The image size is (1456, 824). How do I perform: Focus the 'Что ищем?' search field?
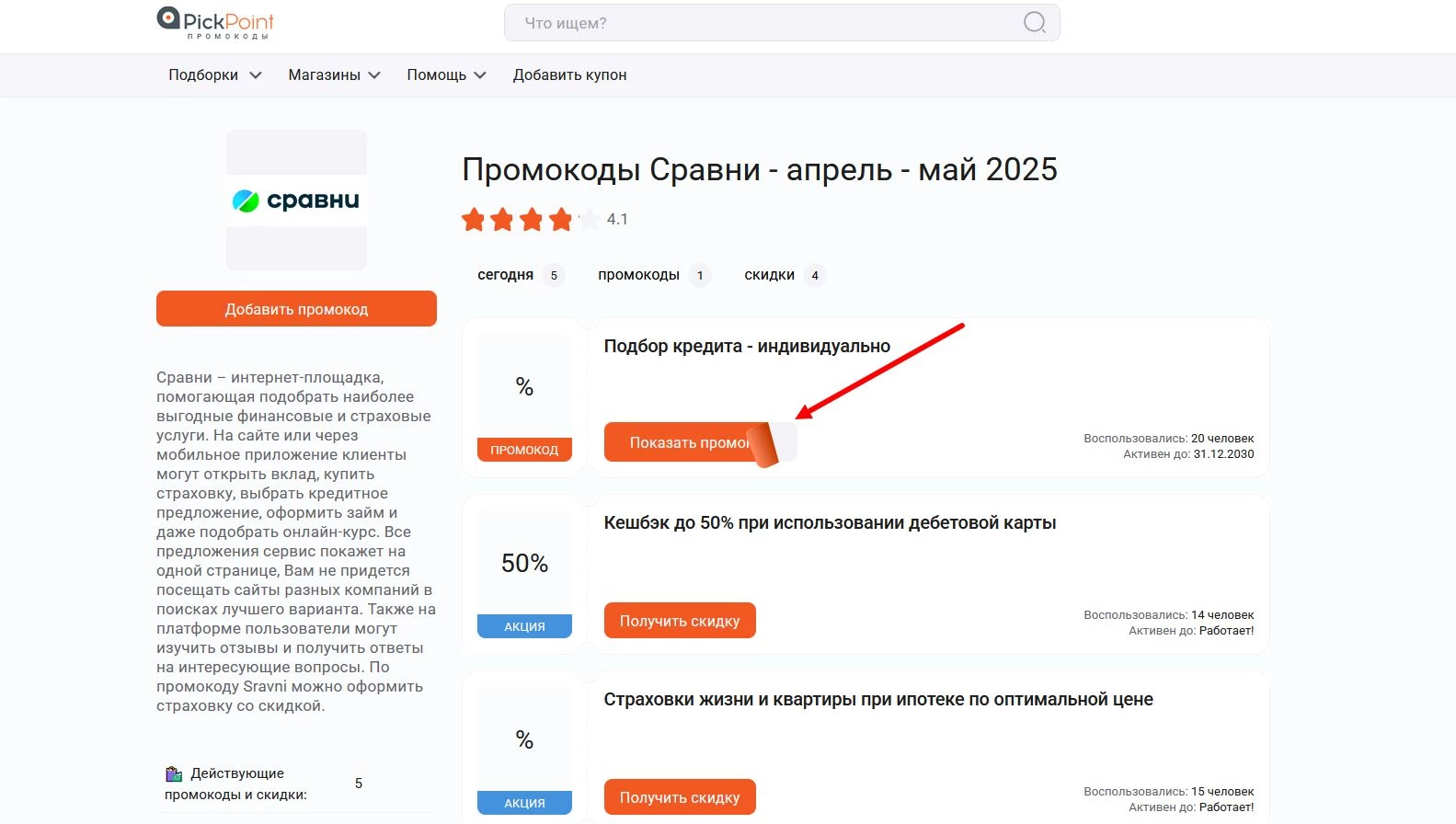click(x=782, y=23)
